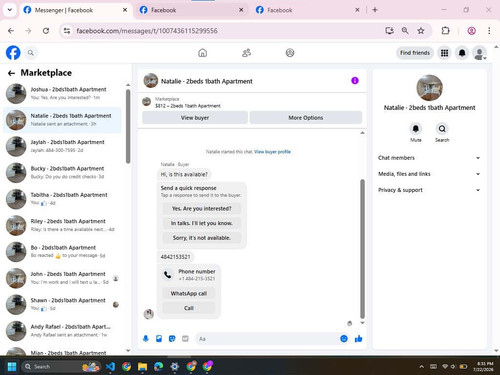This screenshot has height=375, width=500.
Task: Open the account profile avatar menu
Action: coord(479,53)
